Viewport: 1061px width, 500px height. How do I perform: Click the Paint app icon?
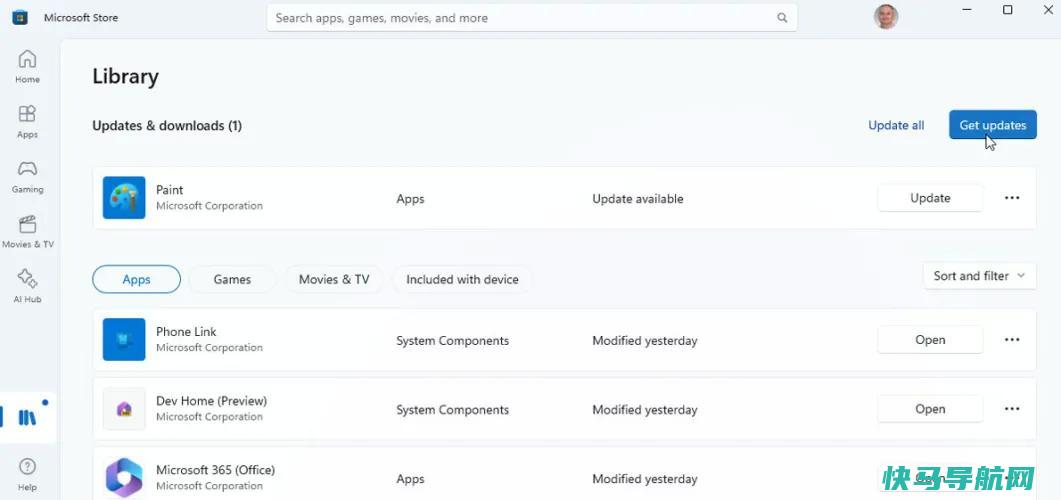tap(124, 198)
